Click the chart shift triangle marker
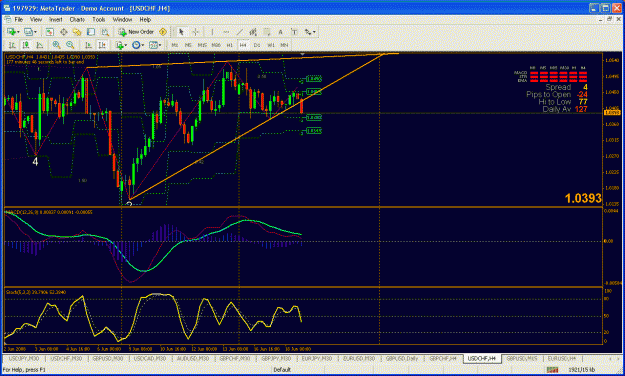Screen dimensions: 625x376 tap(302, 54)
